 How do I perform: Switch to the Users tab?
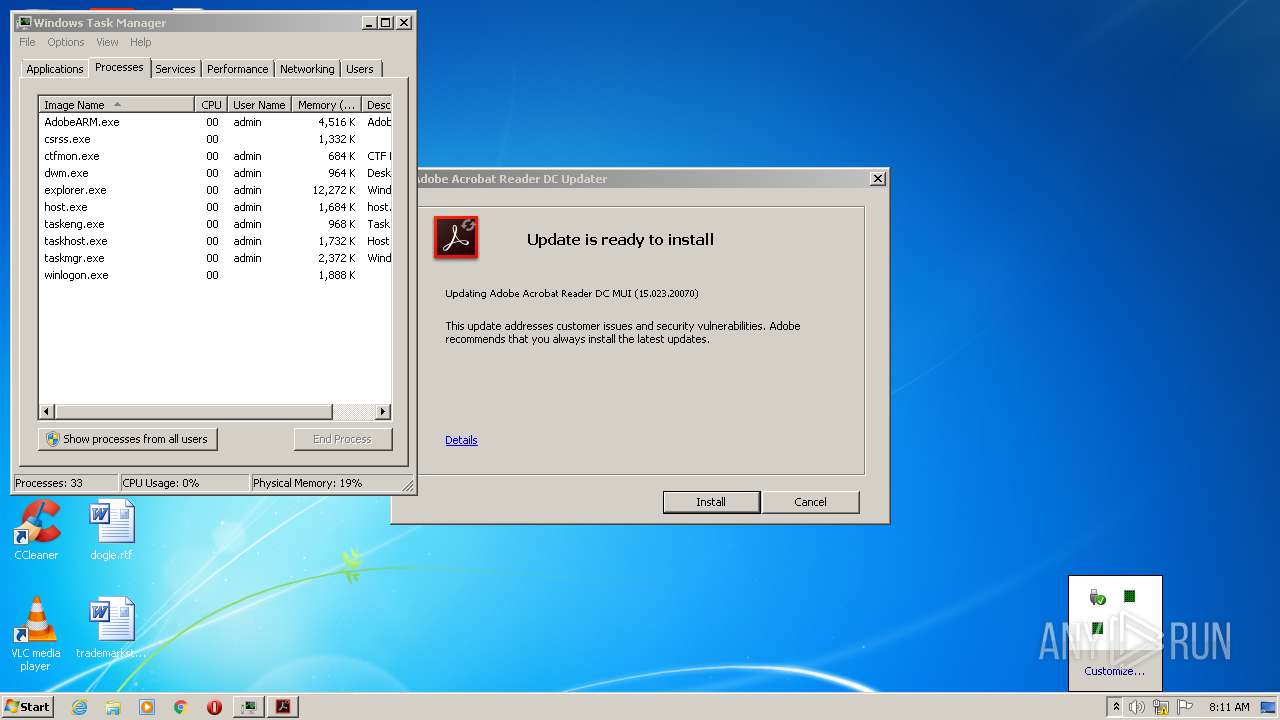(x=360, y=69)
